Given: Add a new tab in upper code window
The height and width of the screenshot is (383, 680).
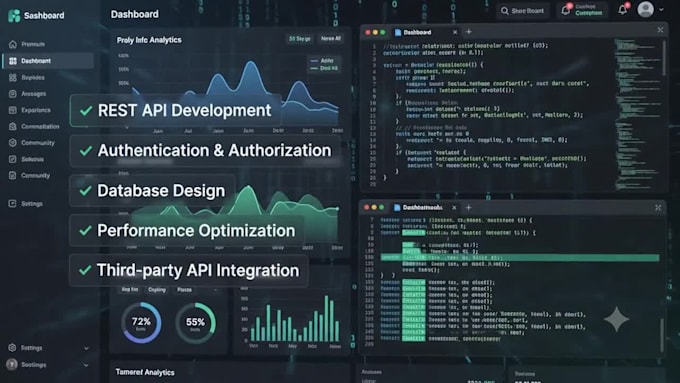Looking at the screenshot, I should click(x=469, y=32).
